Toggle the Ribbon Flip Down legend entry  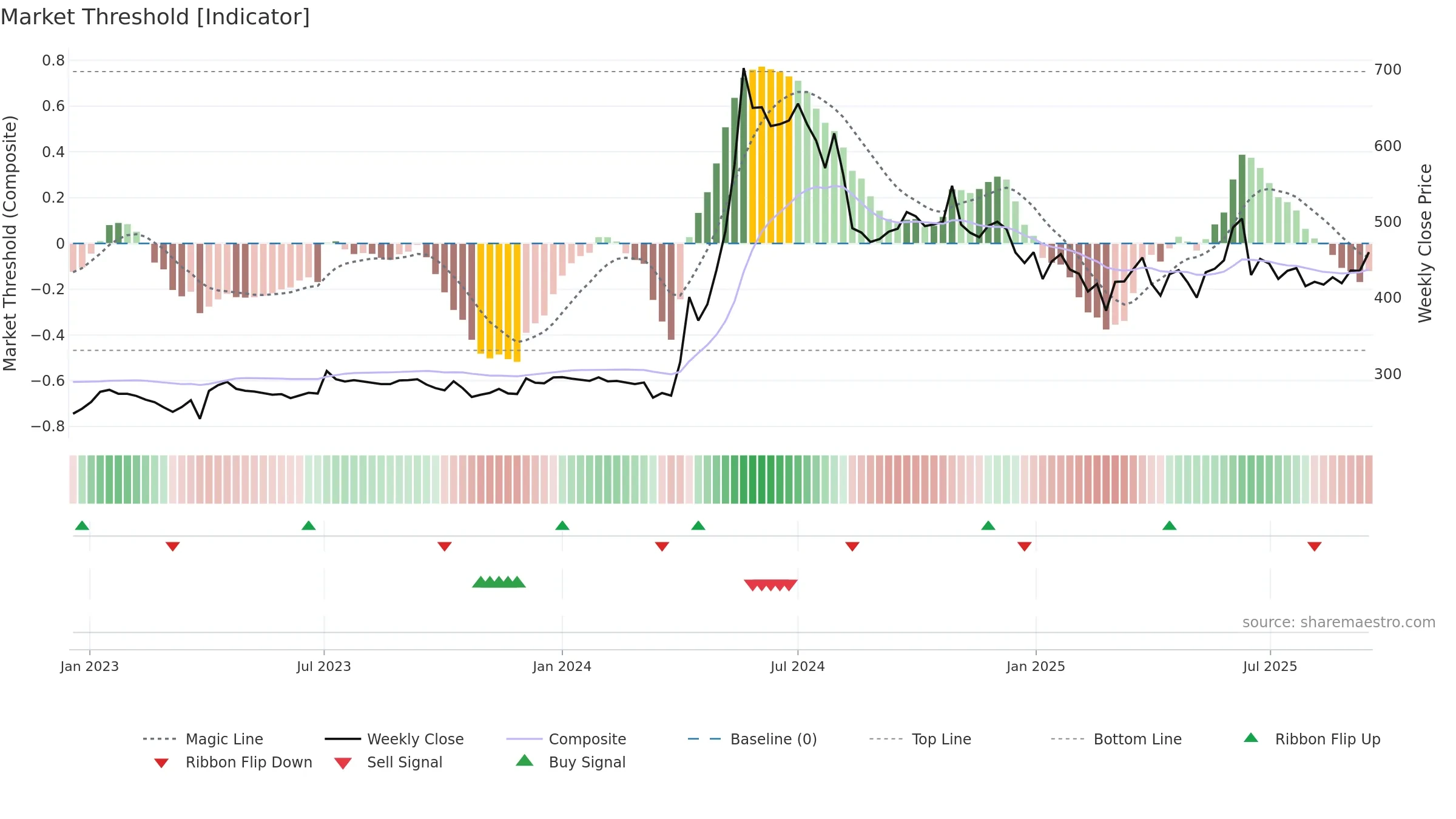pyautogui.click(x=233, y=762)
